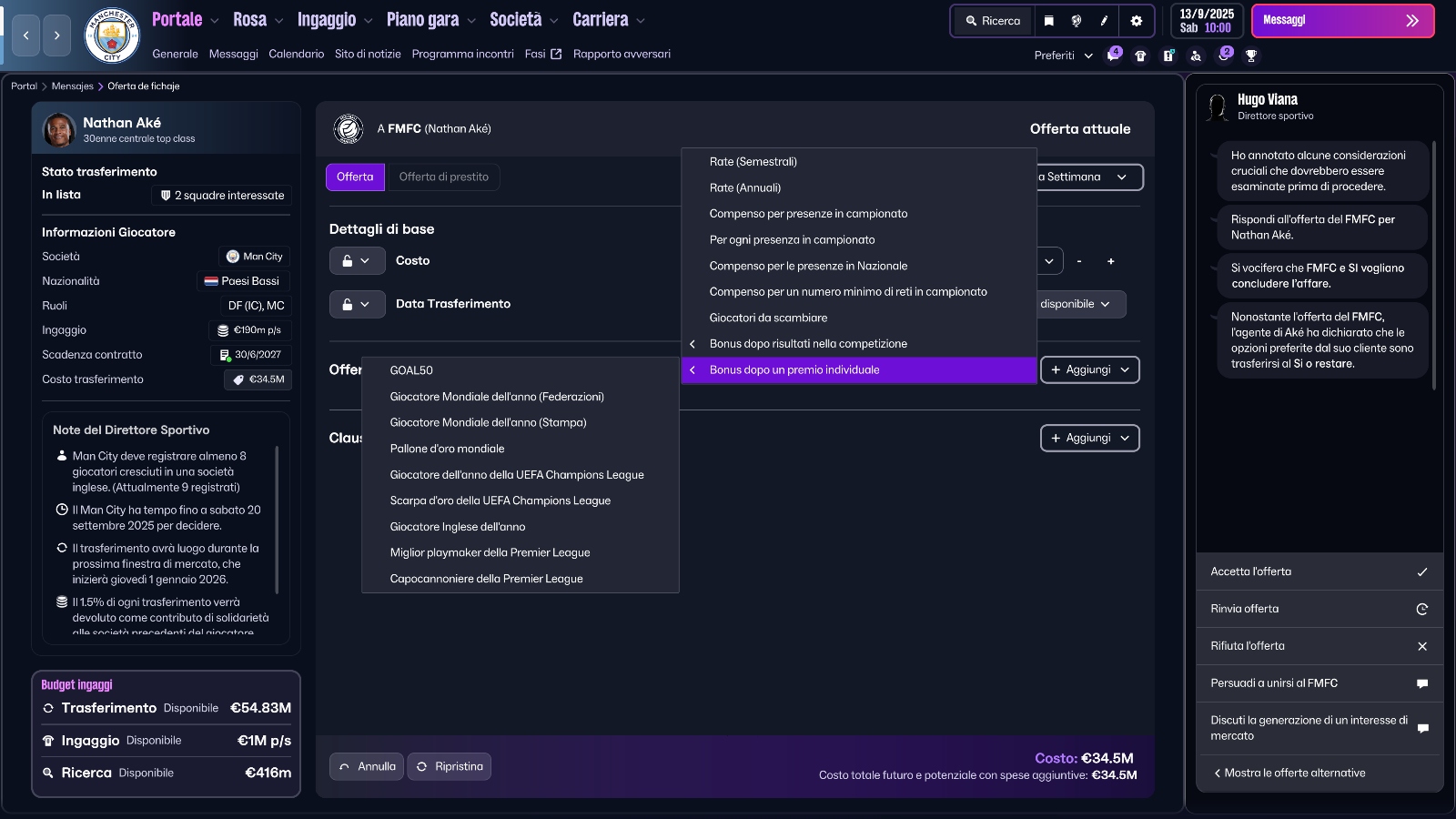Switch to the Offerta di prestito tab
Image resolution: width=1456 pixels, height=819 pixels.
click(x=444, y=177)
